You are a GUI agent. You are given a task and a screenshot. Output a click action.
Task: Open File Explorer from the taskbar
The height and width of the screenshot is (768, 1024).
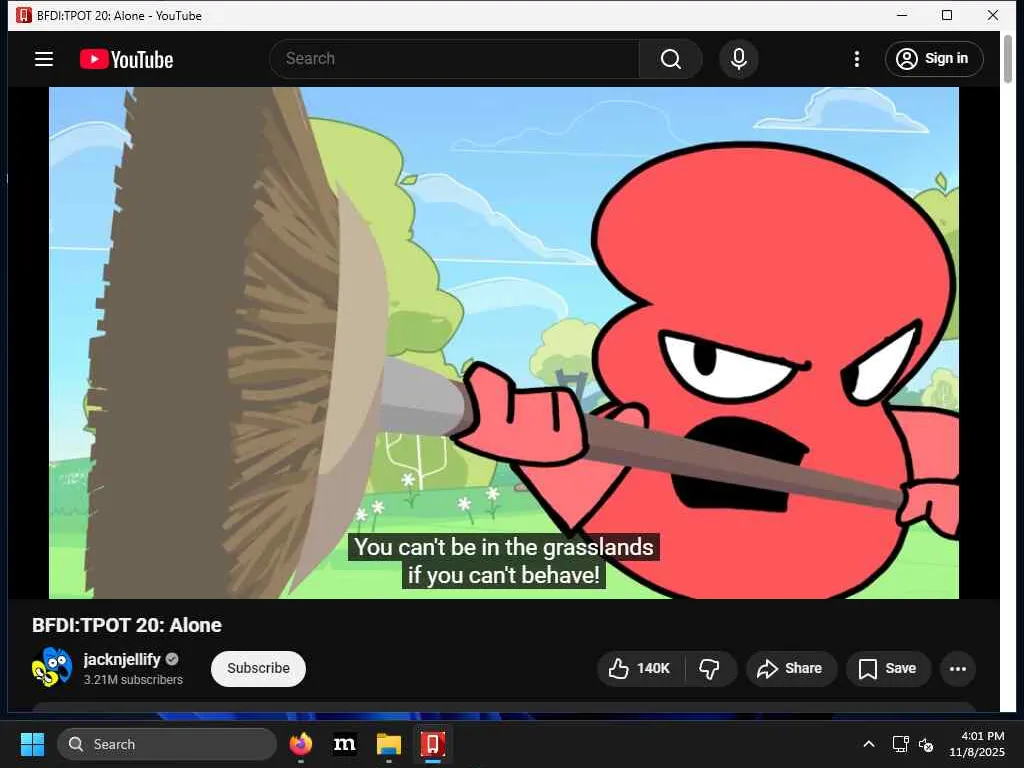coord(389,744)
